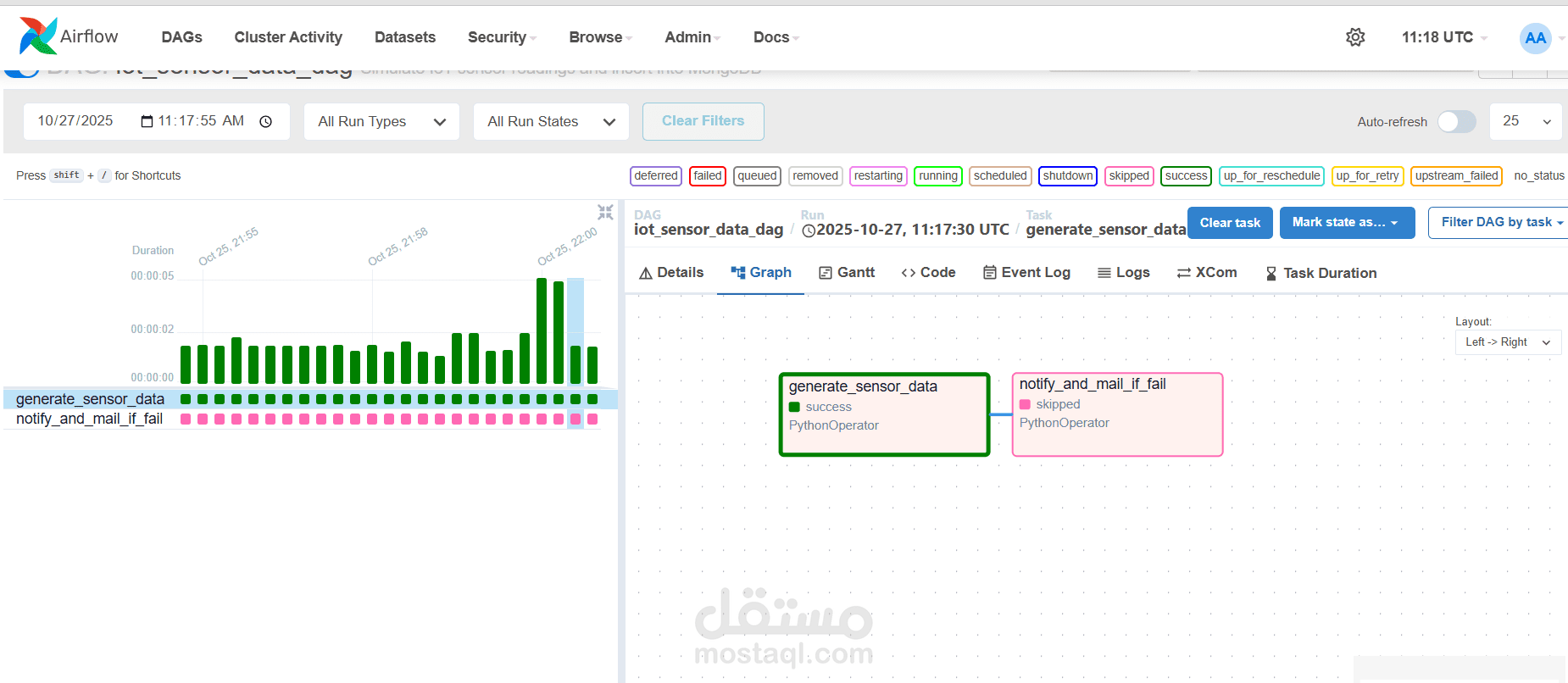Expand the Security menu
1568x683 pixels.
click(502, 37)
